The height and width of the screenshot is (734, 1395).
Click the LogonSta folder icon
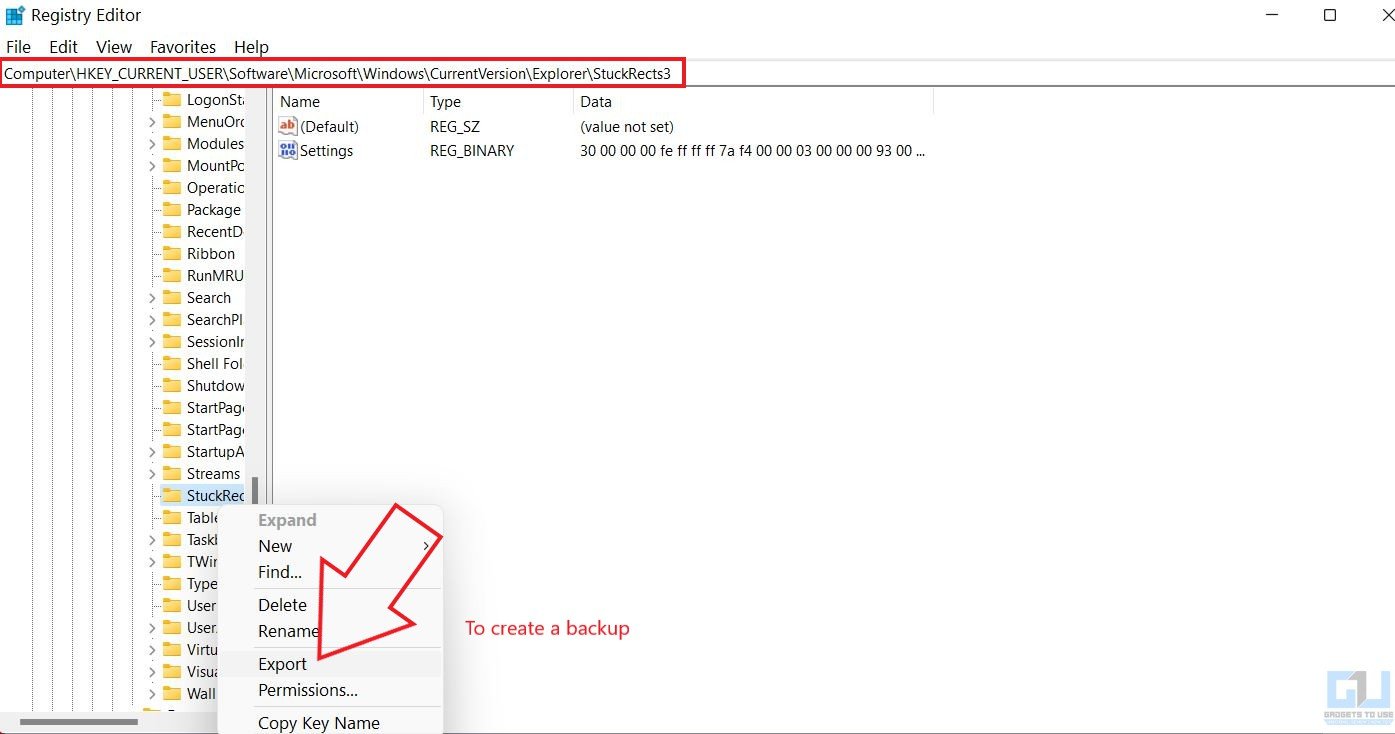[x=172, y=100]
